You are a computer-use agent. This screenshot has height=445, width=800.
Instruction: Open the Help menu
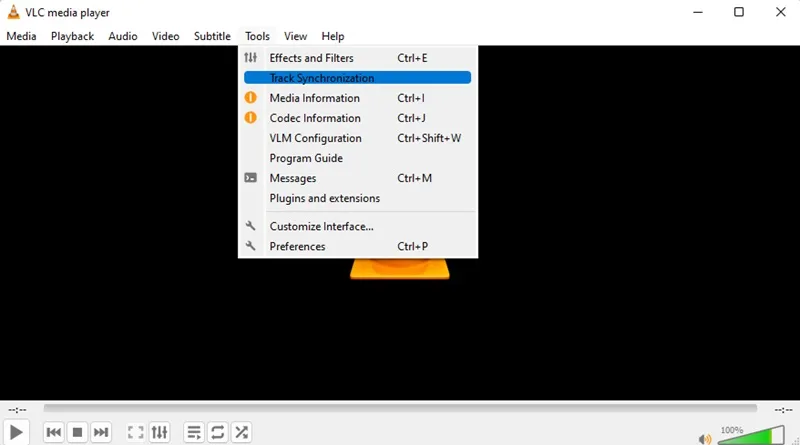333,36
